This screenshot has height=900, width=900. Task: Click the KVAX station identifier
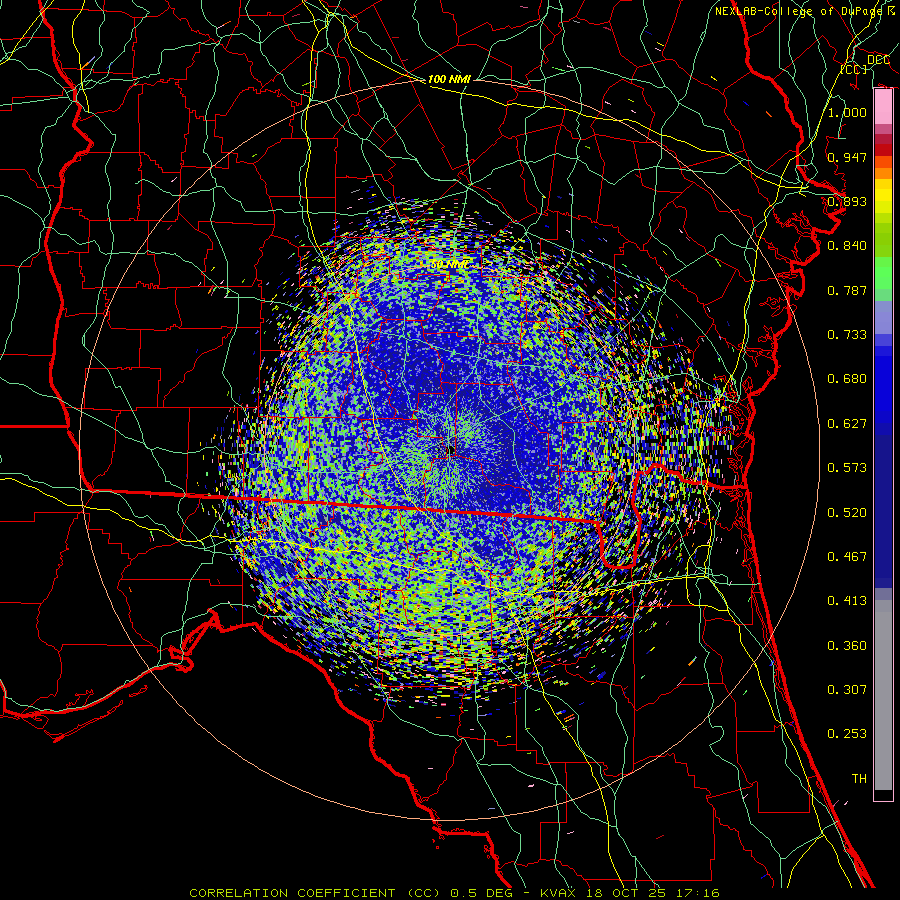pos(558,893)
